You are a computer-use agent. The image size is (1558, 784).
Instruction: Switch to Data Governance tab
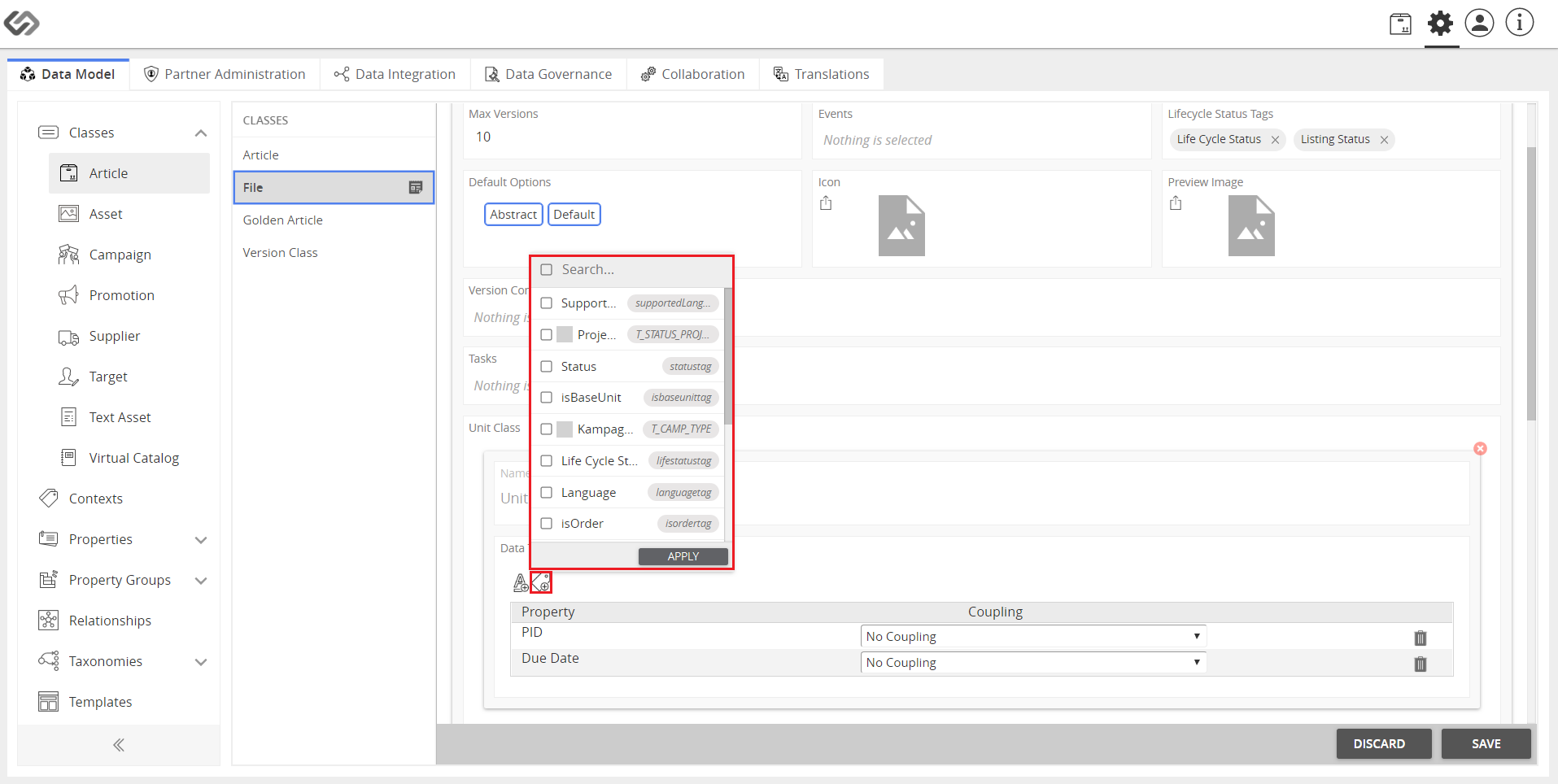pos(548,74)
